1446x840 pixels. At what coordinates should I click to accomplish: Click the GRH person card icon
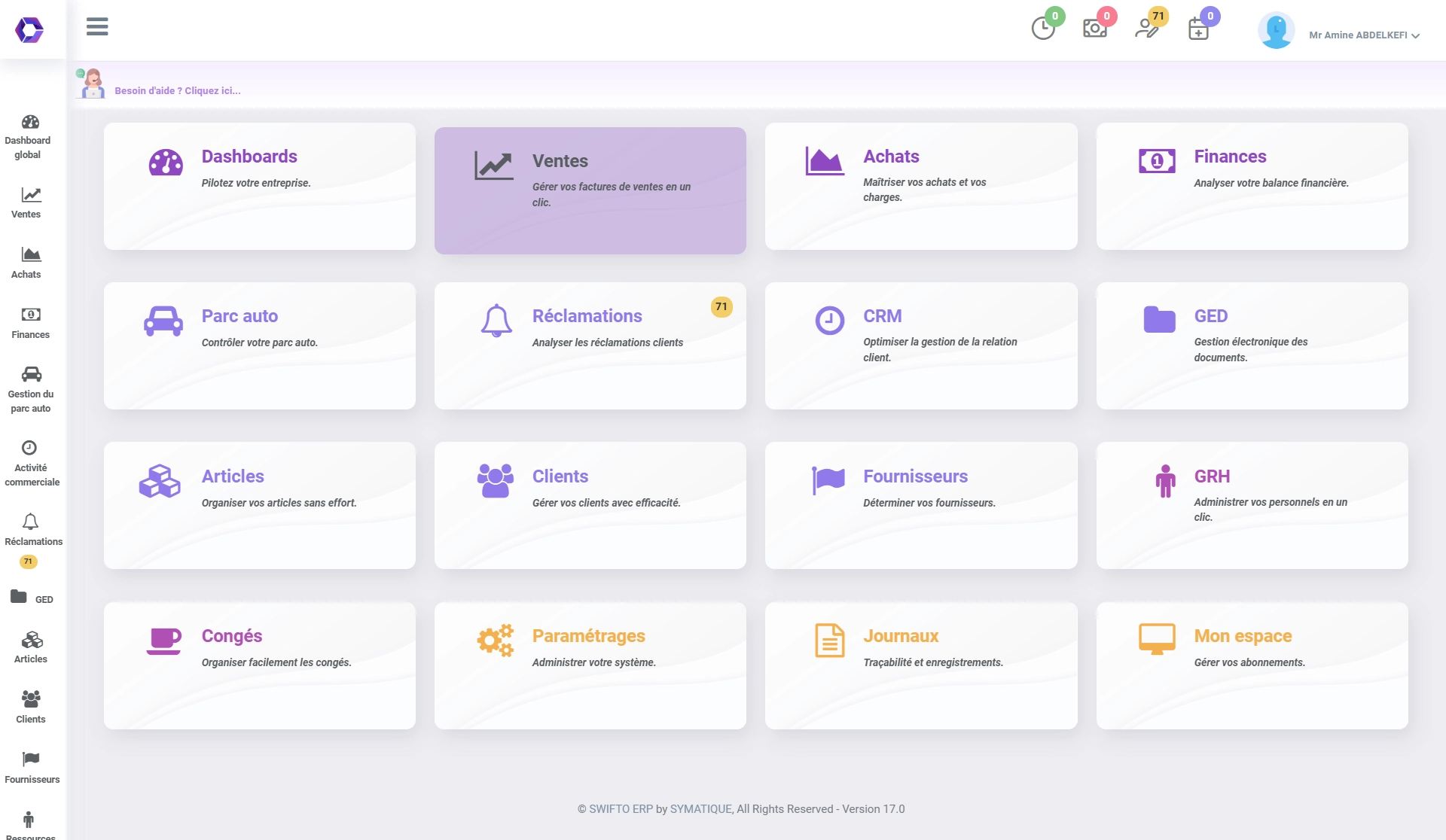click(1165, 481)
